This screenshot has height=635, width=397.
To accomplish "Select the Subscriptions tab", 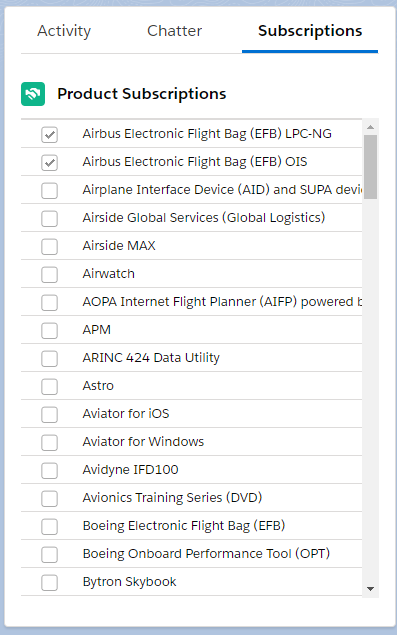I will click(310, 31).
